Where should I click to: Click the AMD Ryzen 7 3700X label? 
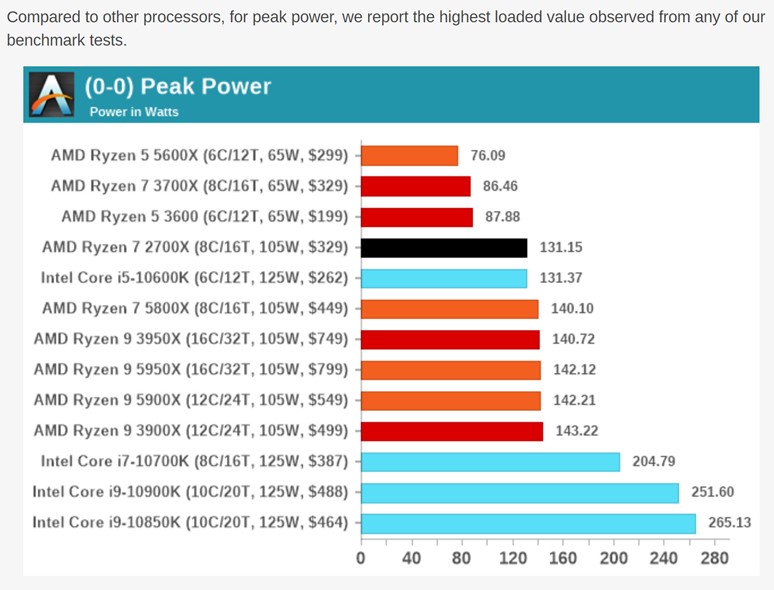coord(199,186)
